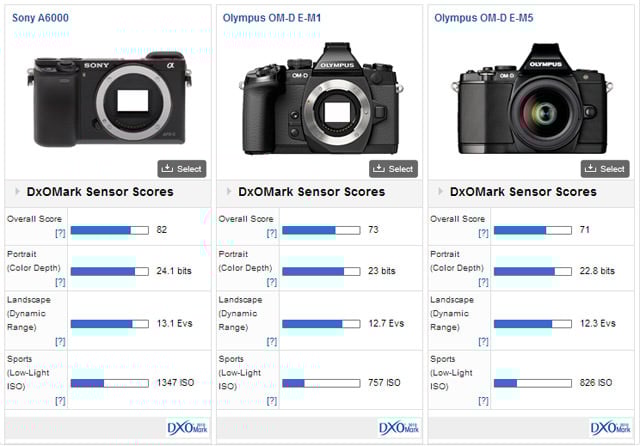
Task: Click the Sony A6000 camera image
Action: [109, 99]
